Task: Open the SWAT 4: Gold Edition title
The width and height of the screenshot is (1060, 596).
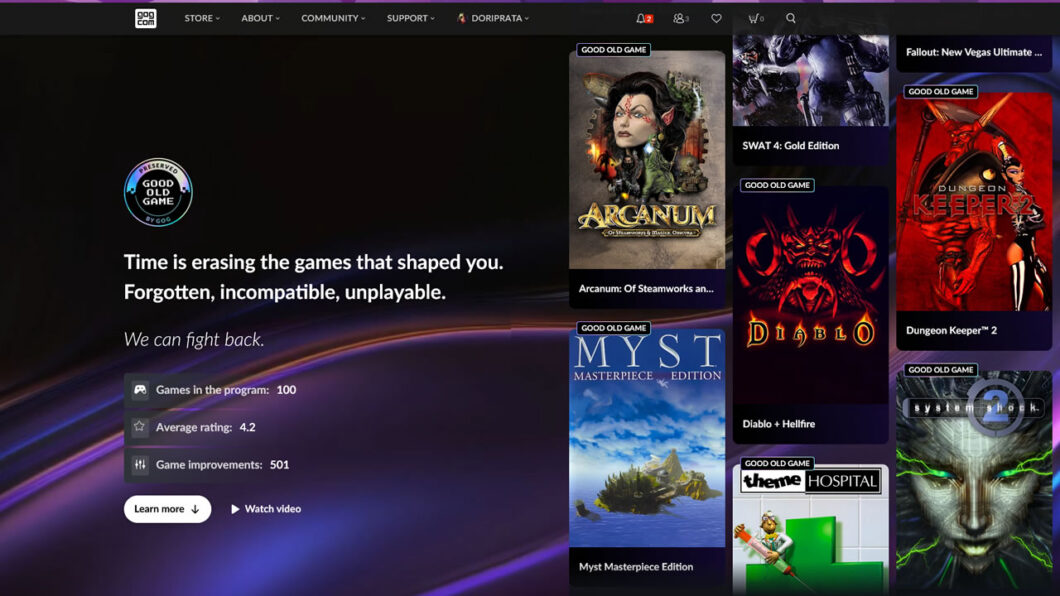Action: [x=790, y=145]
